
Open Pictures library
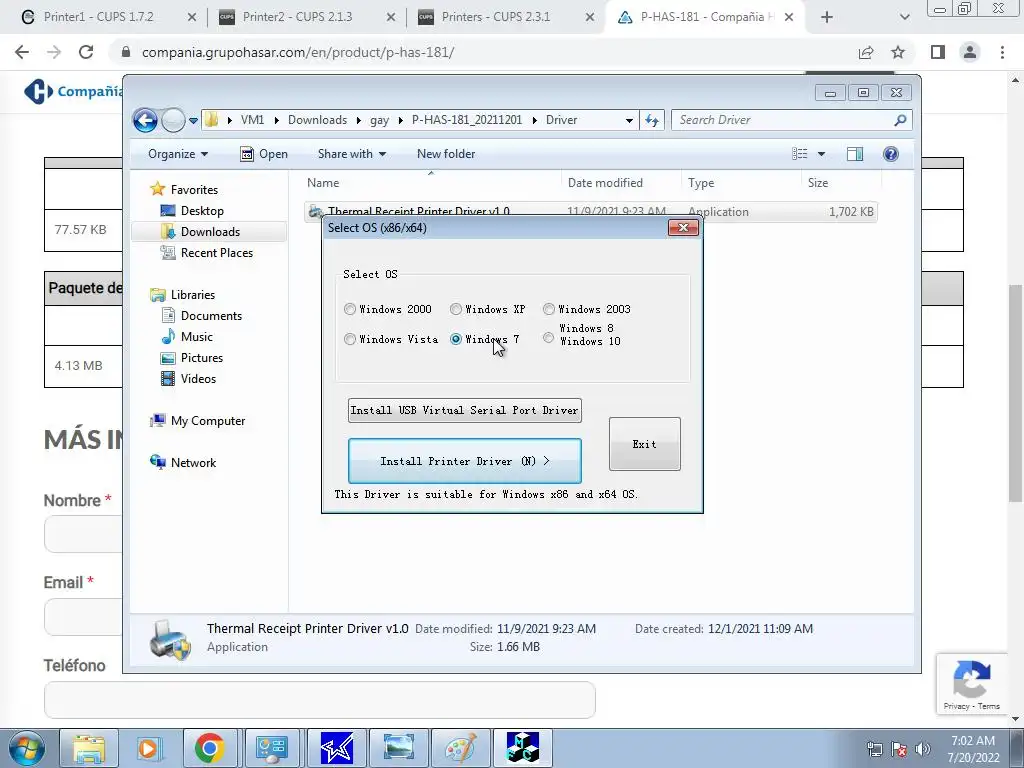click(x=202, y=358)
